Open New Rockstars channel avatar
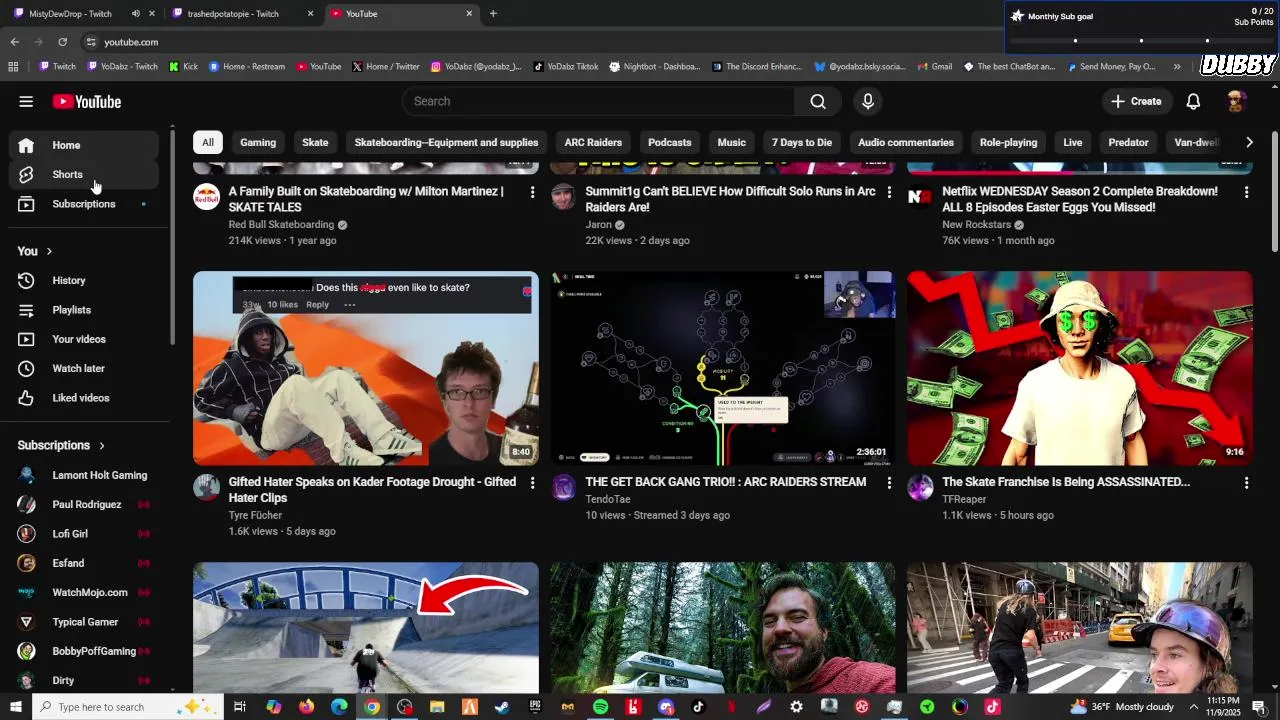The width and height of the screenshot is (1280, 720). coord(920,196)
